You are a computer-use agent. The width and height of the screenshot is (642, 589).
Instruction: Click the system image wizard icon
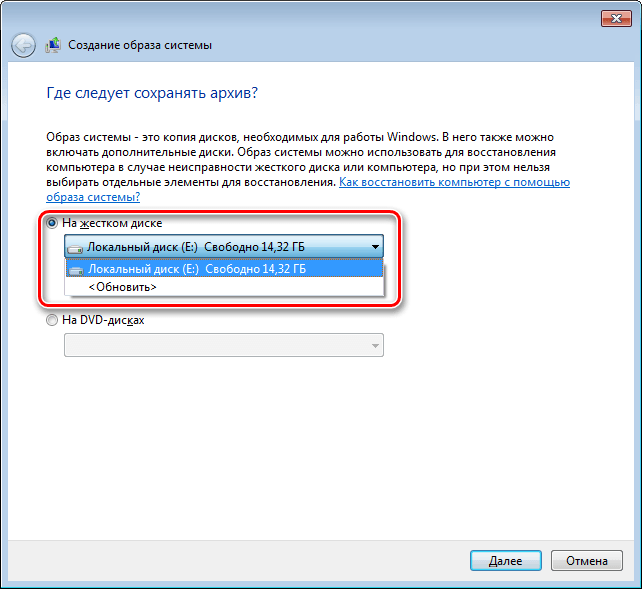(53, 45)
